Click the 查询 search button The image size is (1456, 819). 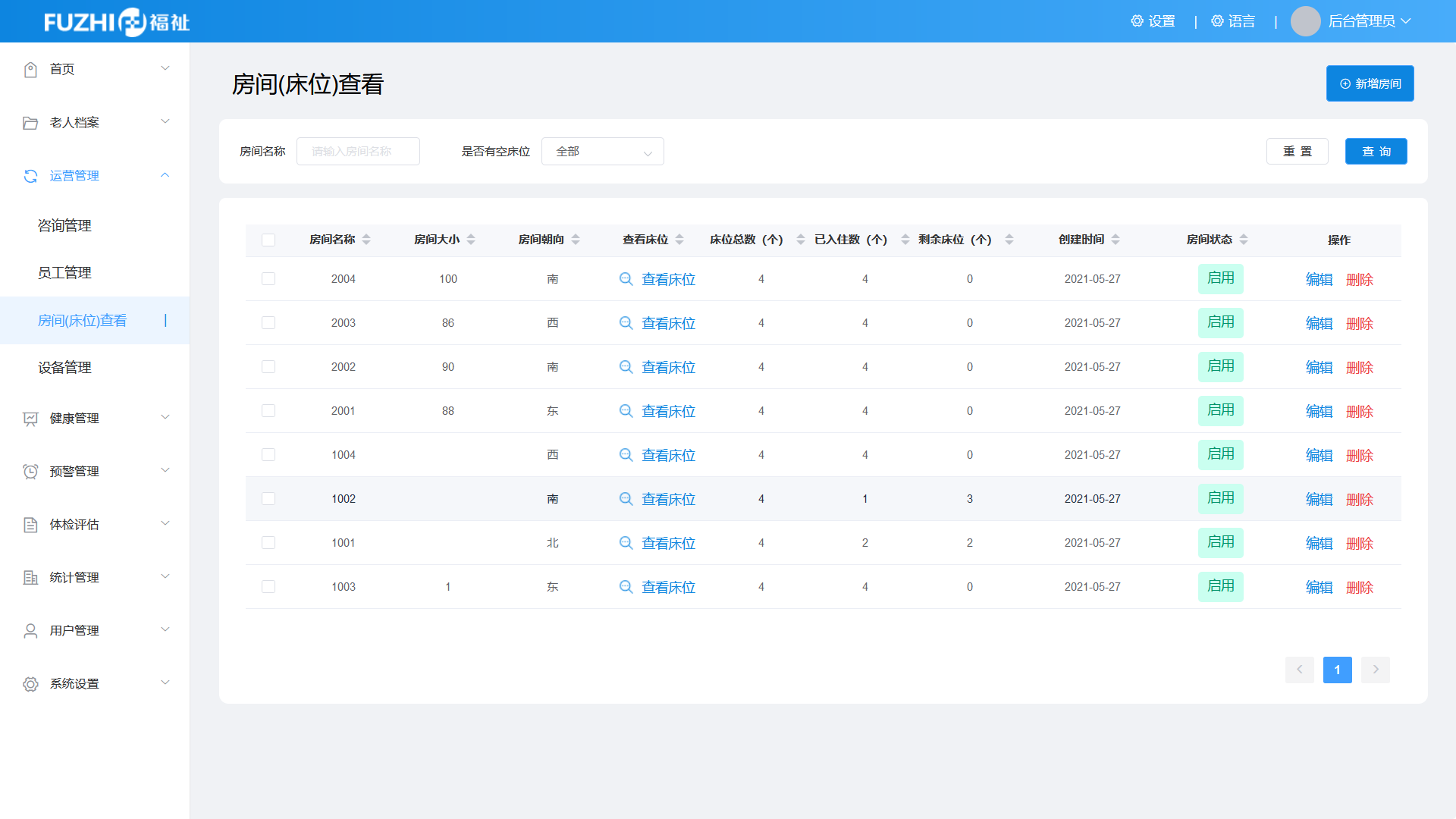click(1376, 152)
